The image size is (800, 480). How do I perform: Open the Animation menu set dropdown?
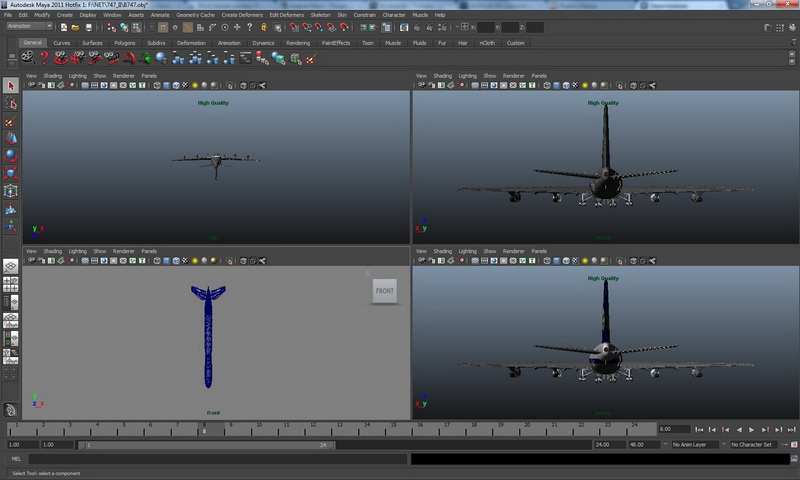[29, 27]
